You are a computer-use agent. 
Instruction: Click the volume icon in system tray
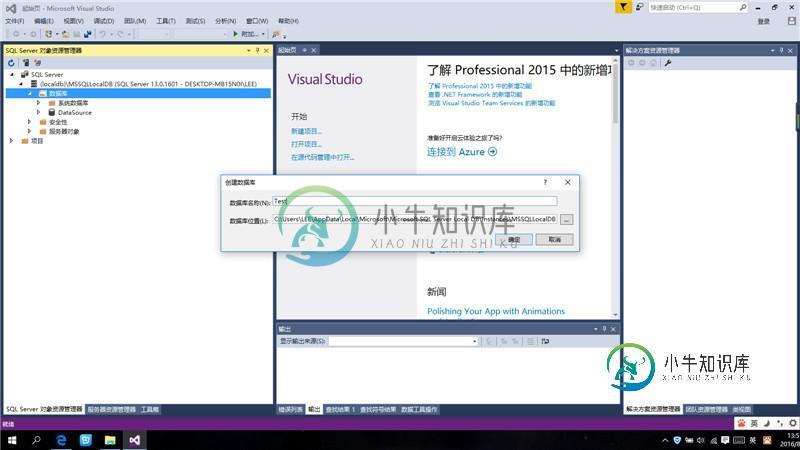(x=701, y=440)
